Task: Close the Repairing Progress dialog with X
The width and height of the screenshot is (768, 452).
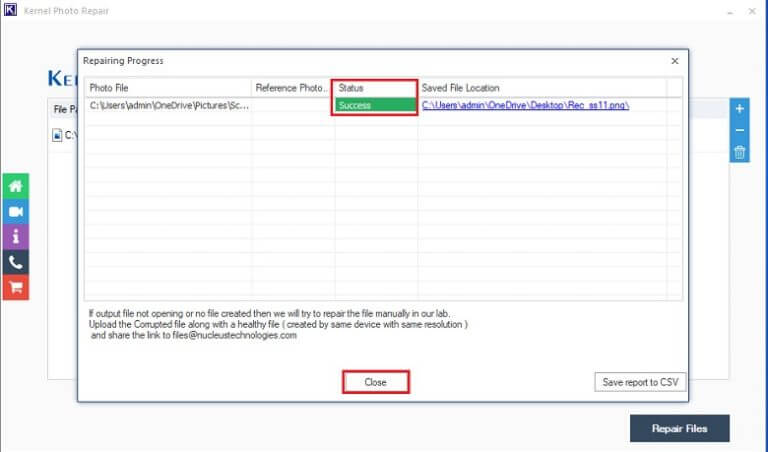Action: [x=674, y=61]
